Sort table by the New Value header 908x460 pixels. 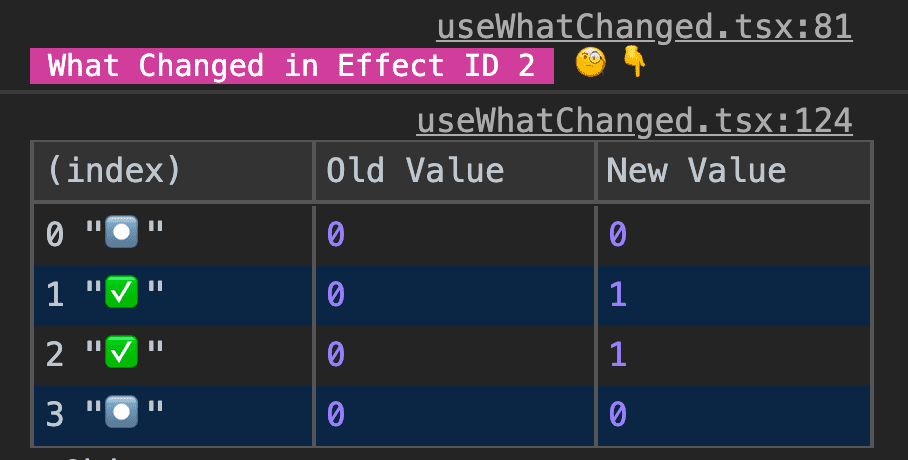pyautogui.click(x=734, y=171)
